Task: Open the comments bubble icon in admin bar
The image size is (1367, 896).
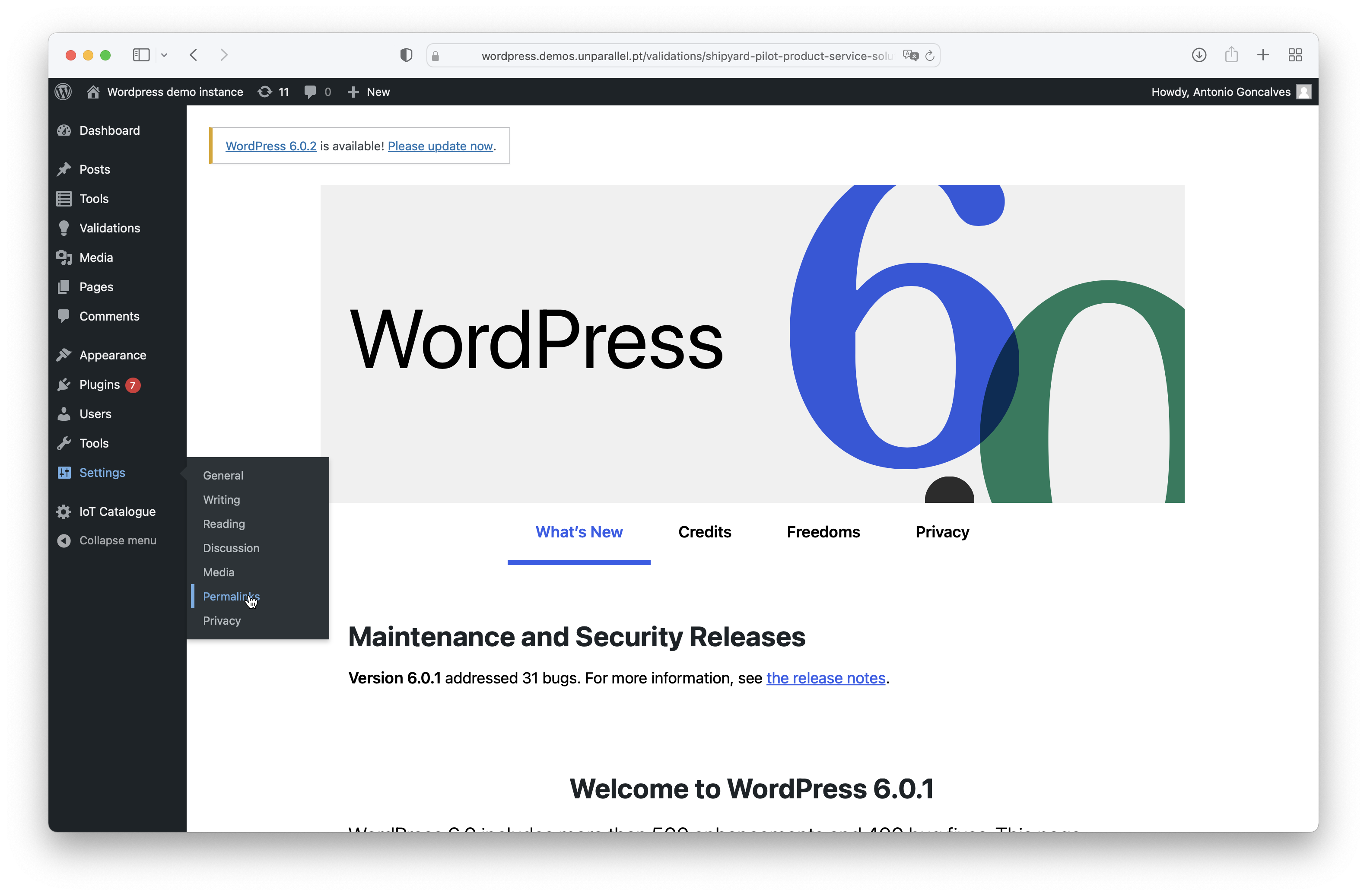Action: (x=310, y=92)
